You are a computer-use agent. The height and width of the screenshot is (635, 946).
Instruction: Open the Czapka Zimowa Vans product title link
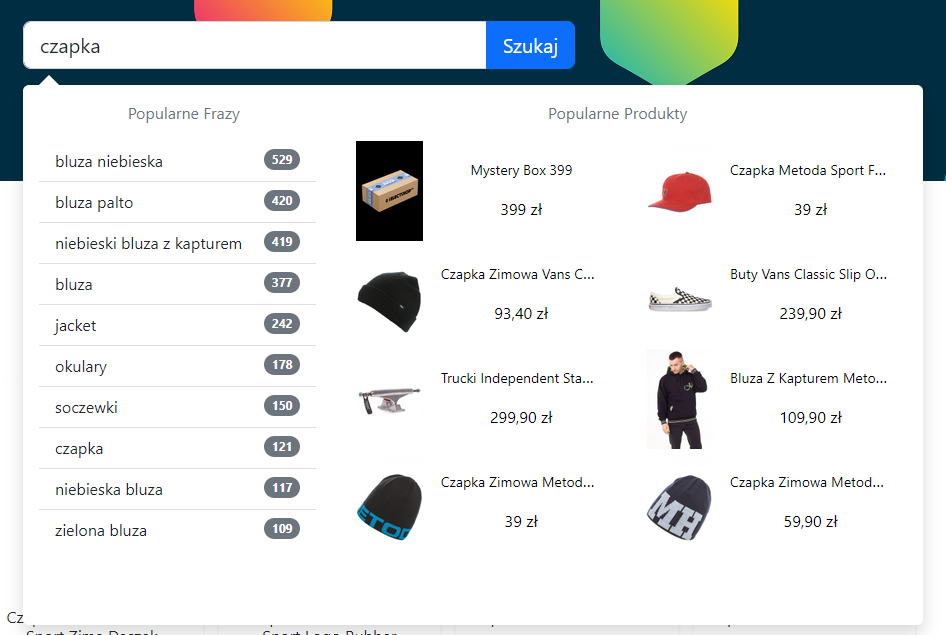tap(518, 274)
